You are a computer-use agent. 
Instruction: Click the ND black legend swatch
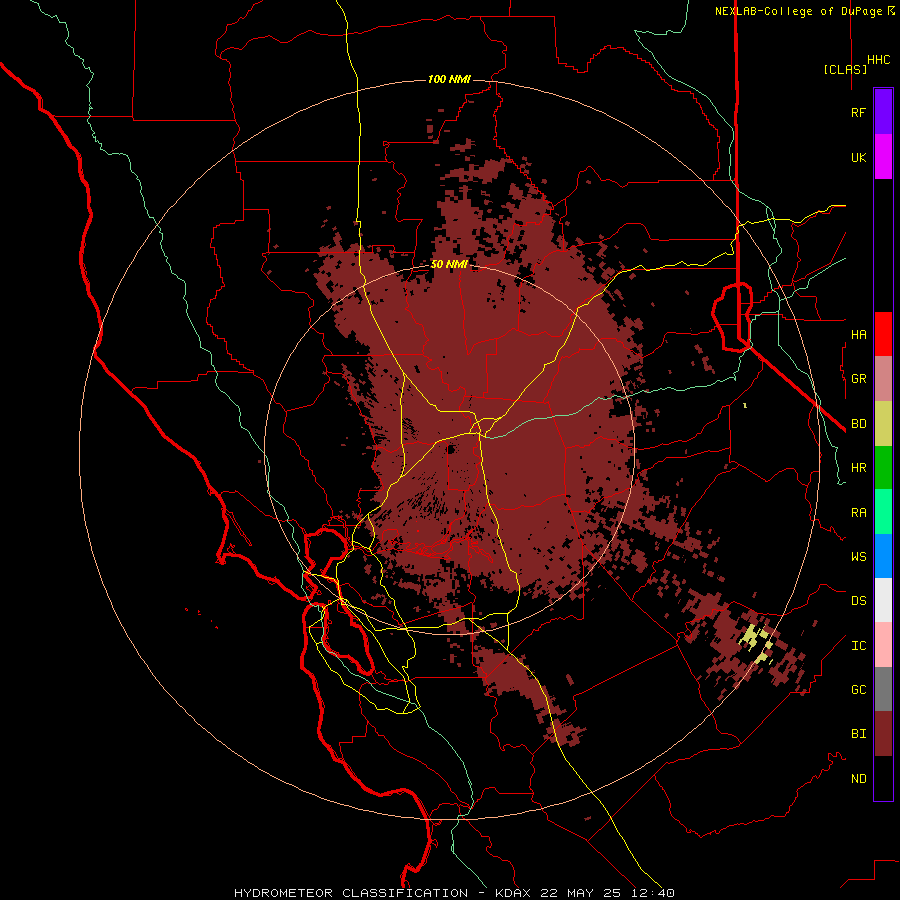point(883,778)
